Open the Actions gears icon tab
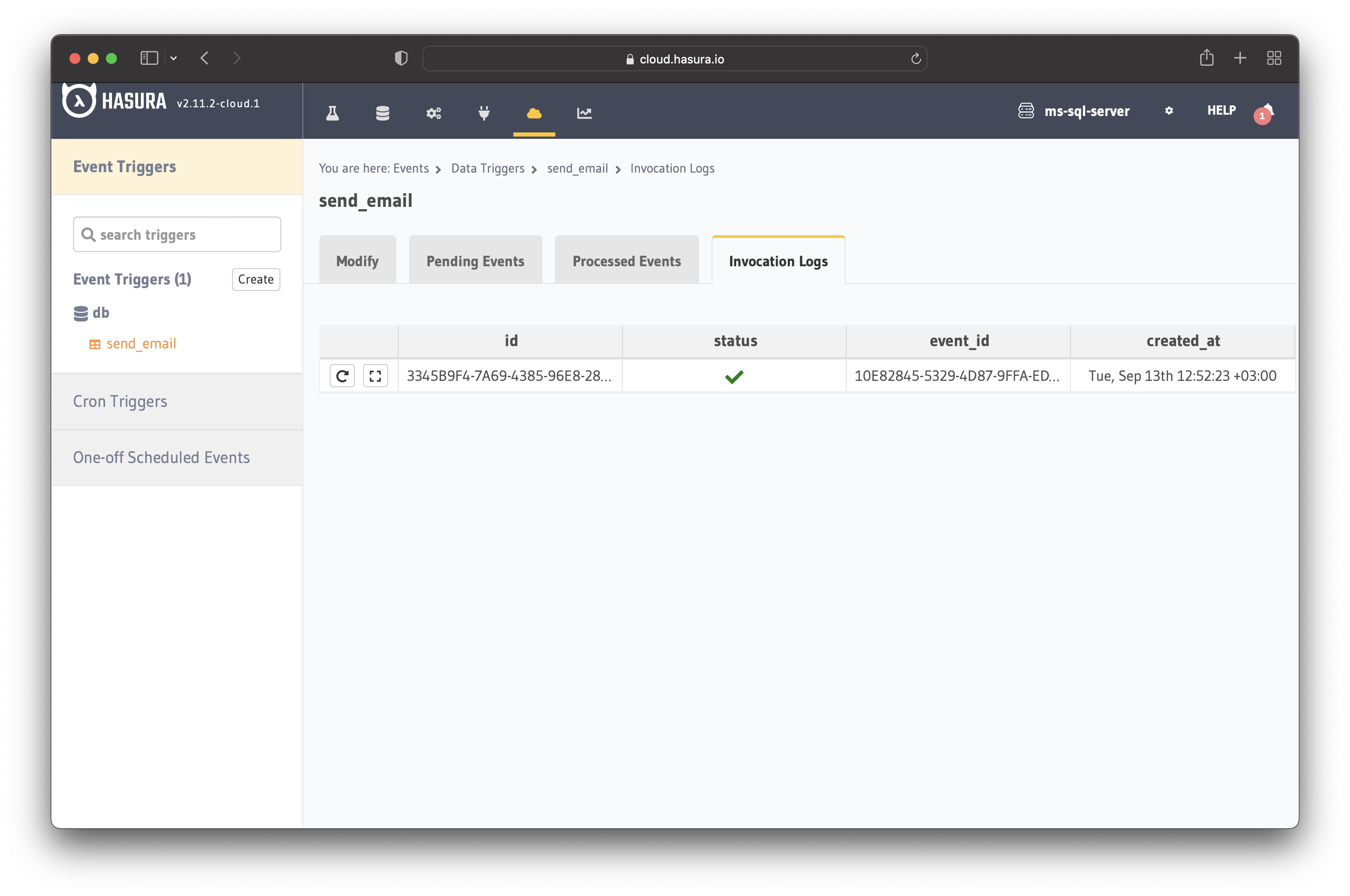 point(433,113)
